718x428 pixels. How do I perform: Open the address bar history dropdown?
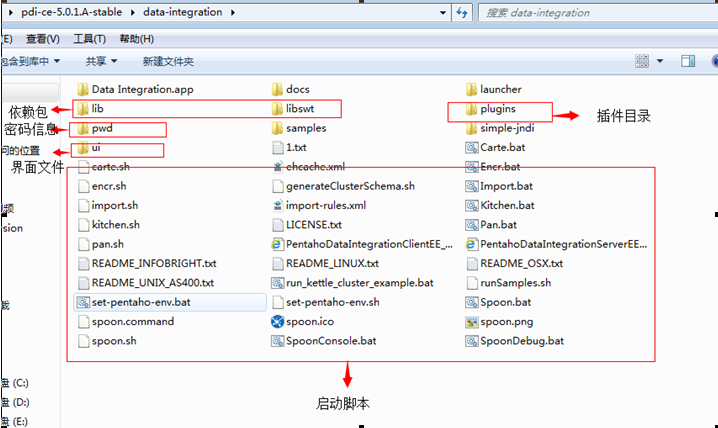click(x=442, y=13)
